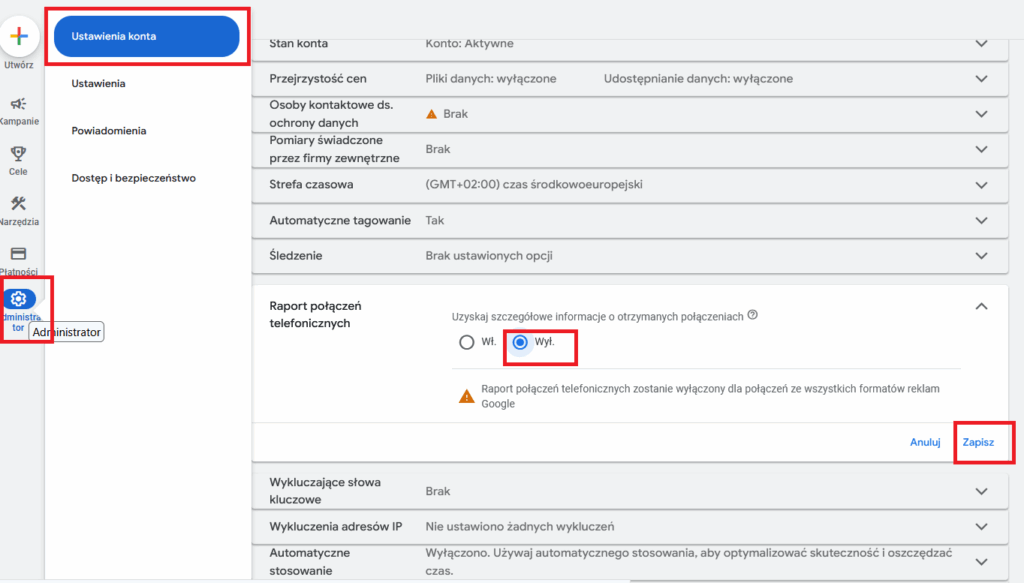
Task: Click the Utwórz plus icon
Action: coord(18,38)
